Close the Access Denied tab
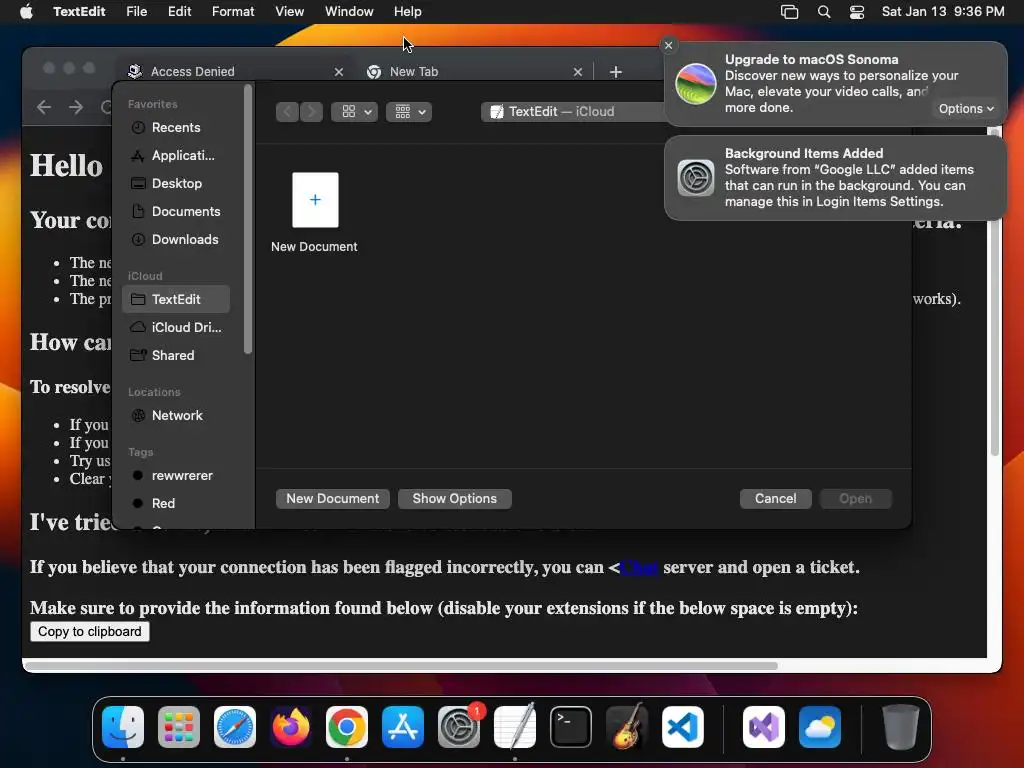Screen dimensions: 1024x768 (338, 72)
